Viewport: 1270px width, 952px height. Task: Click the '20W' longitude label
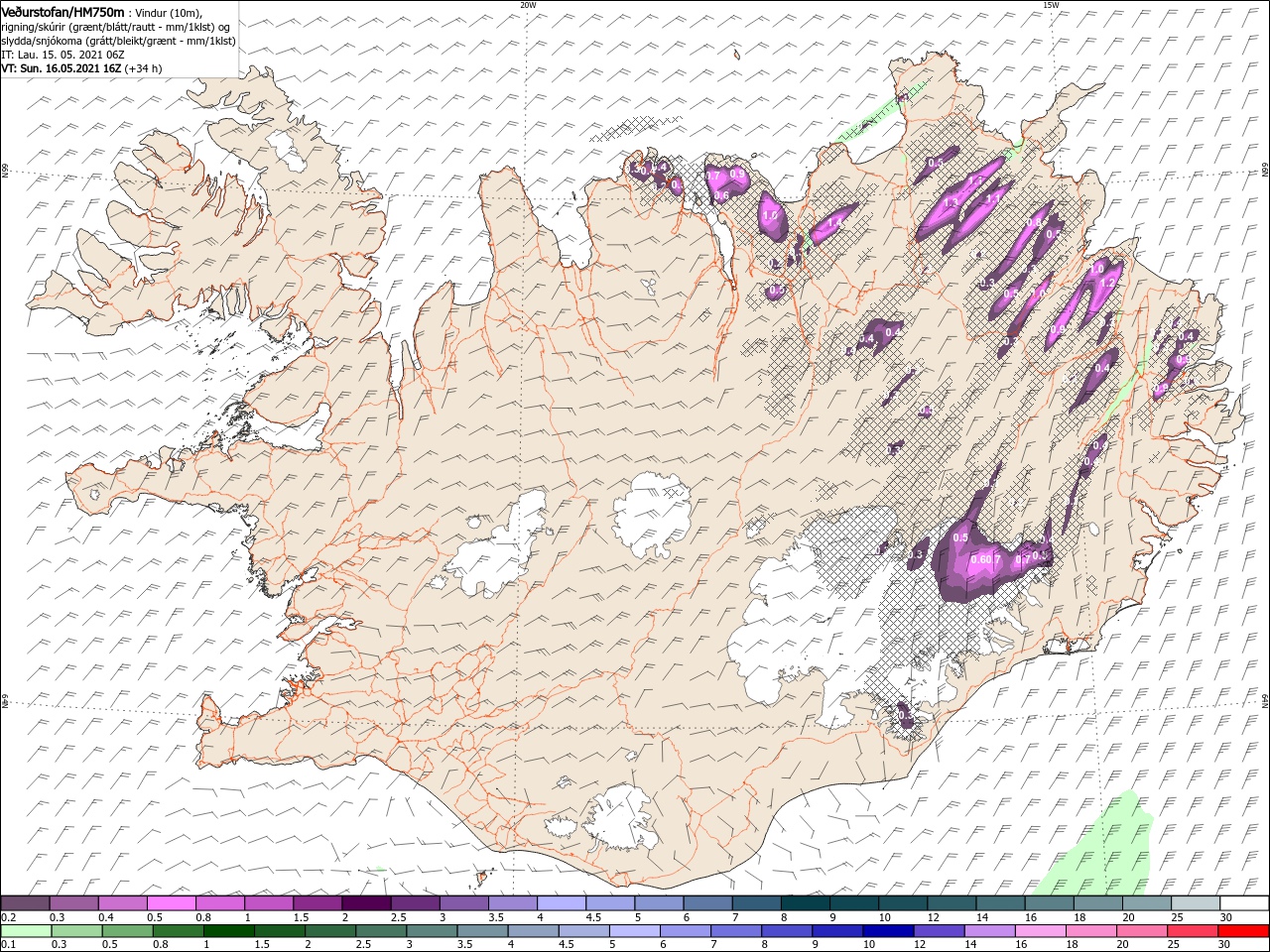(528, 4)
